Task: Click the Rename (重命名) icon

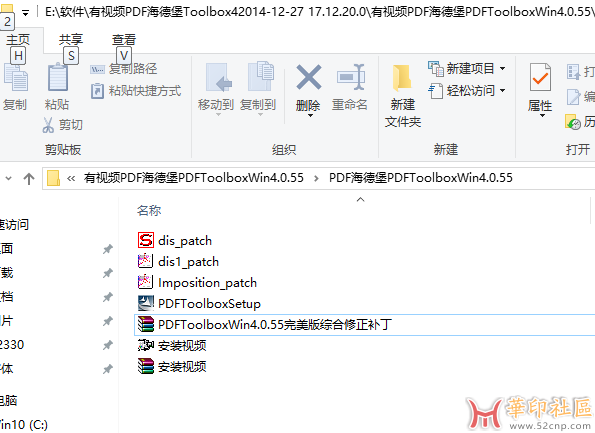Action: coord(351,77)
